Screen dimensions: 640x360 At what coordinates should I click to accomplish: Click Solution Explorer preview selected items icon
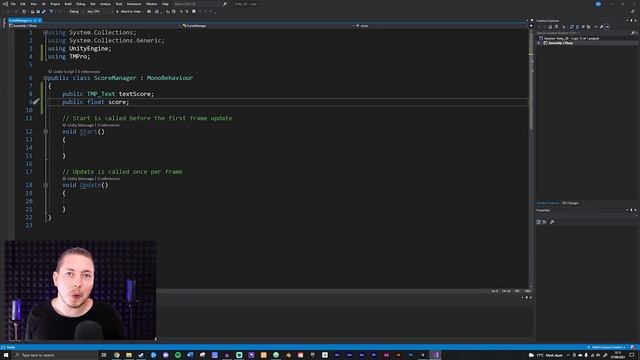click(x=608, y=27)
